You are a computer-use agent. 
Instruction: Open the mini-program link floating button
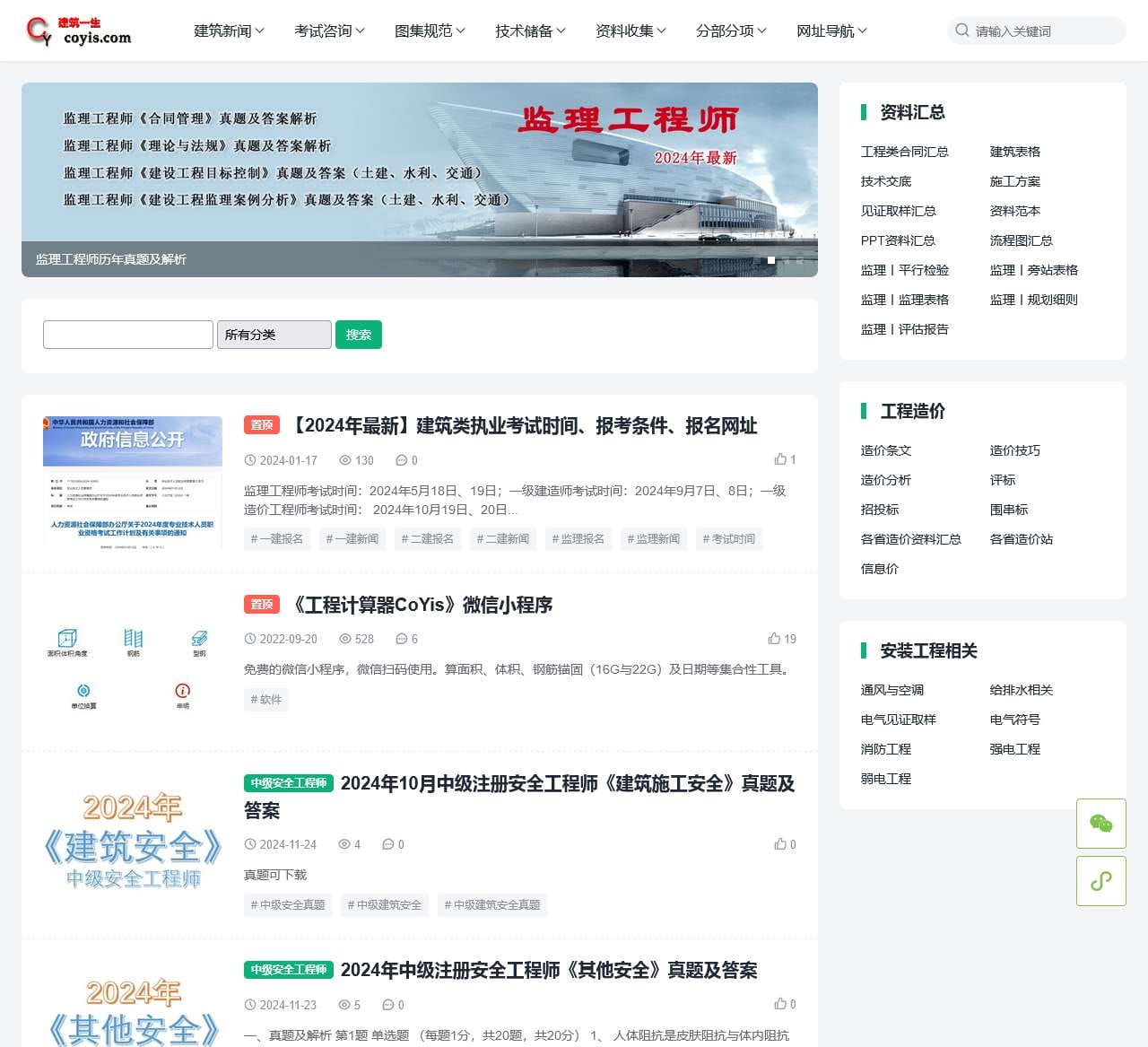pyautogui.click(x=1101, y=881)
